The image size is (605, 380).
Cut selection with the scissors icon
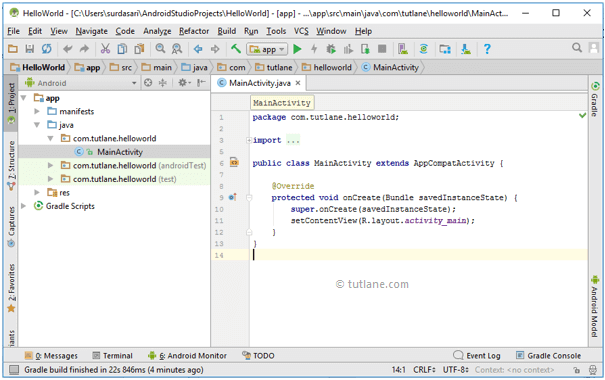click(105, 49)
